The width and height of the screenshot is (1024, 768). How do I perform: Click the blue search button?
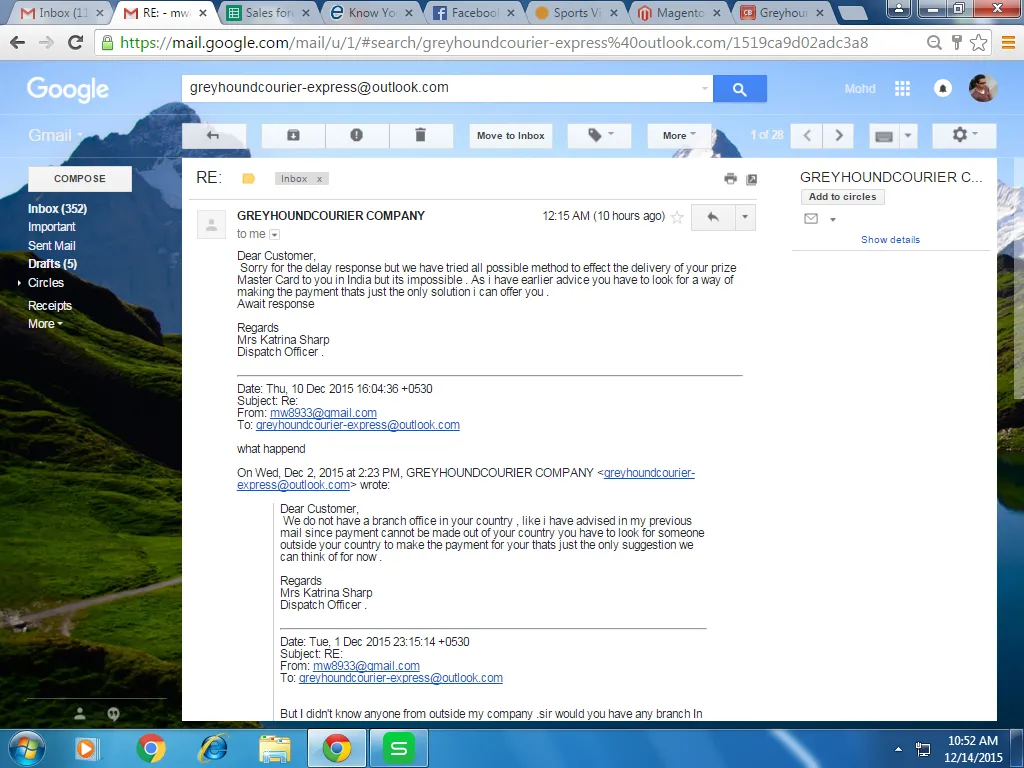tap(739, 89)
